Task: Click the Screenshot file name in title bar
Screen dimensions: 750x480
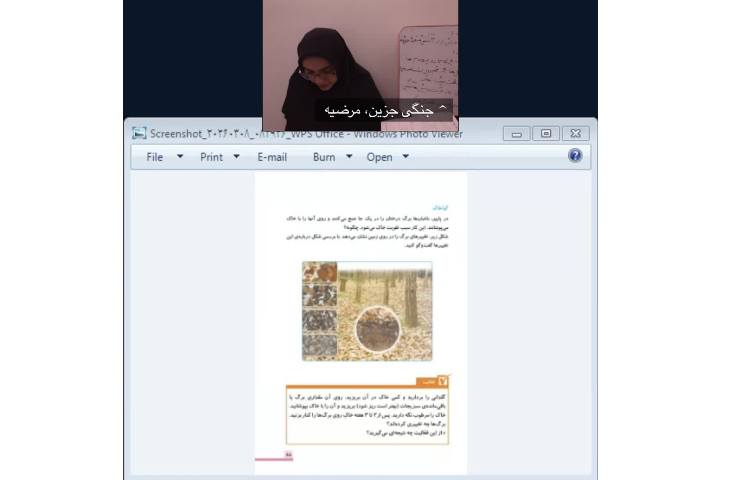Action: pos(306,134)
